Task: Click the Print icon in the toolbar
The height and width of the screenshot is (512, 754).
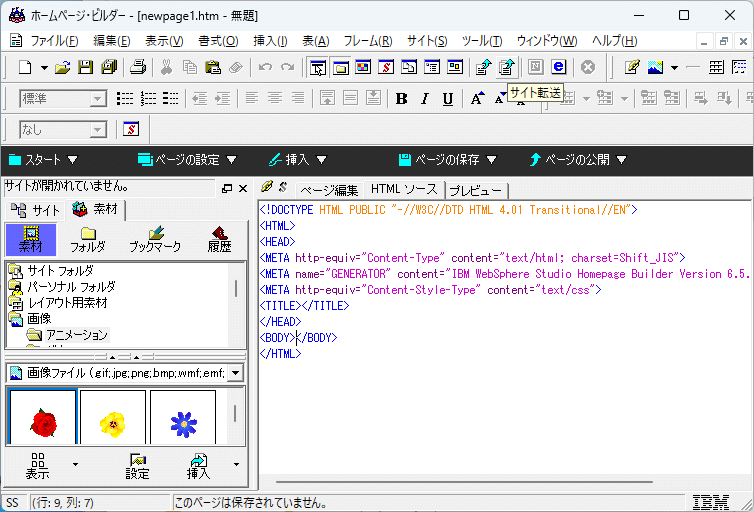Action: (x=138, y=67)
